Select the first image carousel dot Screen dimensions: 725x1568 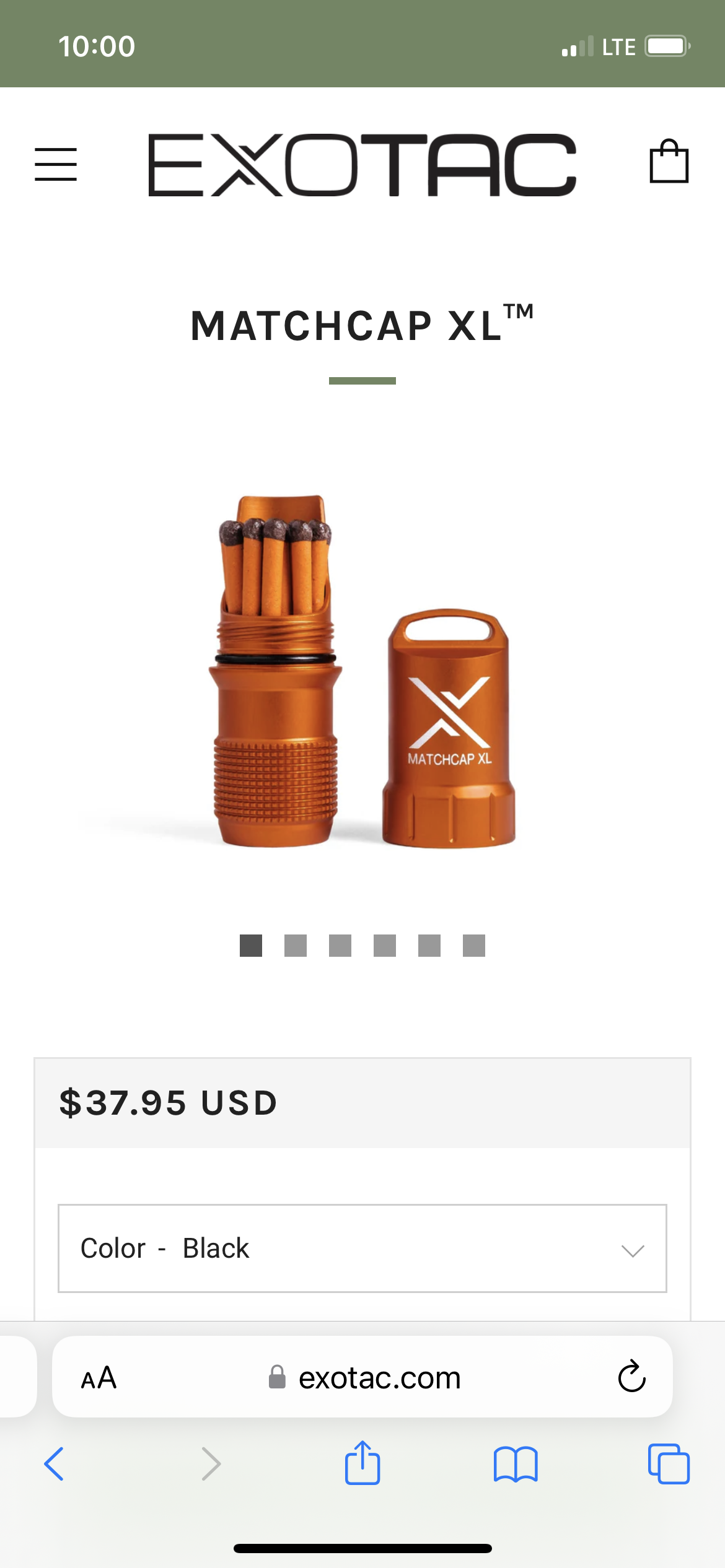click(251, 946)
